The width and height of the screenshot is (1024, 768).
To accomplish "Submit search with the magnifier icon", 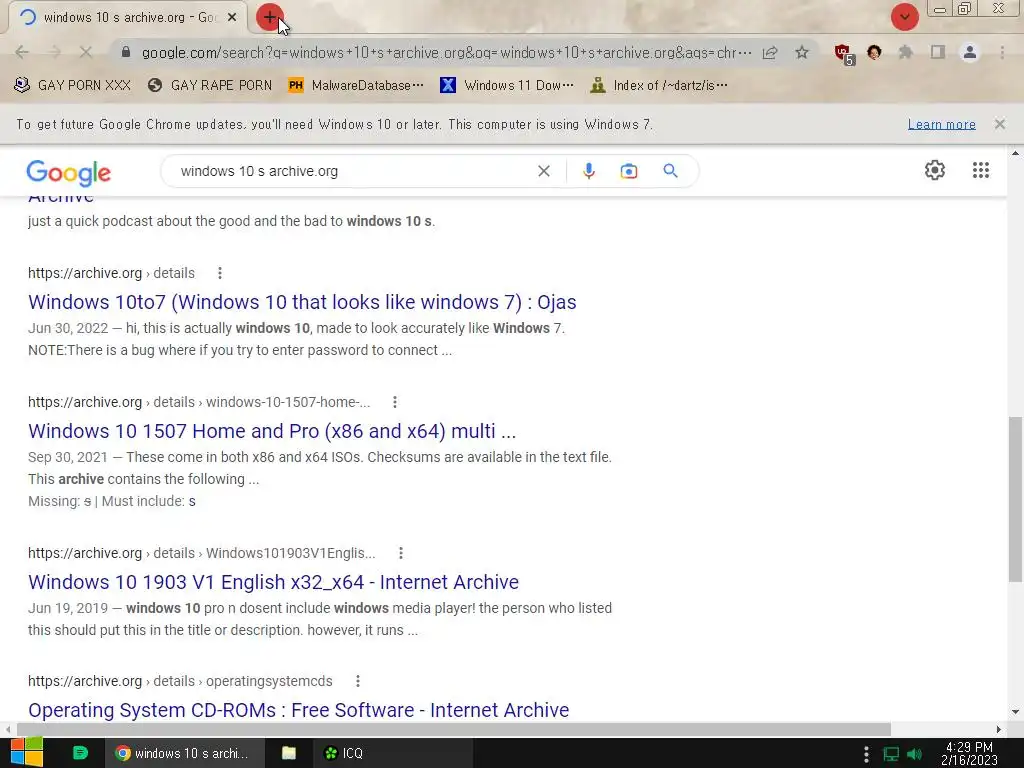I will point(670,171).
